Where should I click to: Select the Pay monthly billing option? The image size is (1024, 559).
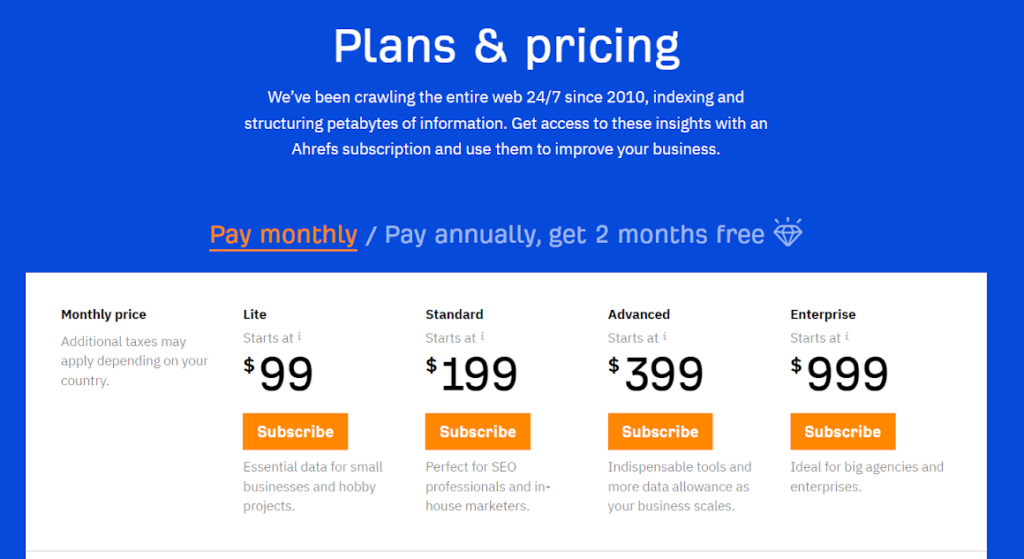pyautogui.click(x=283, y=235)
